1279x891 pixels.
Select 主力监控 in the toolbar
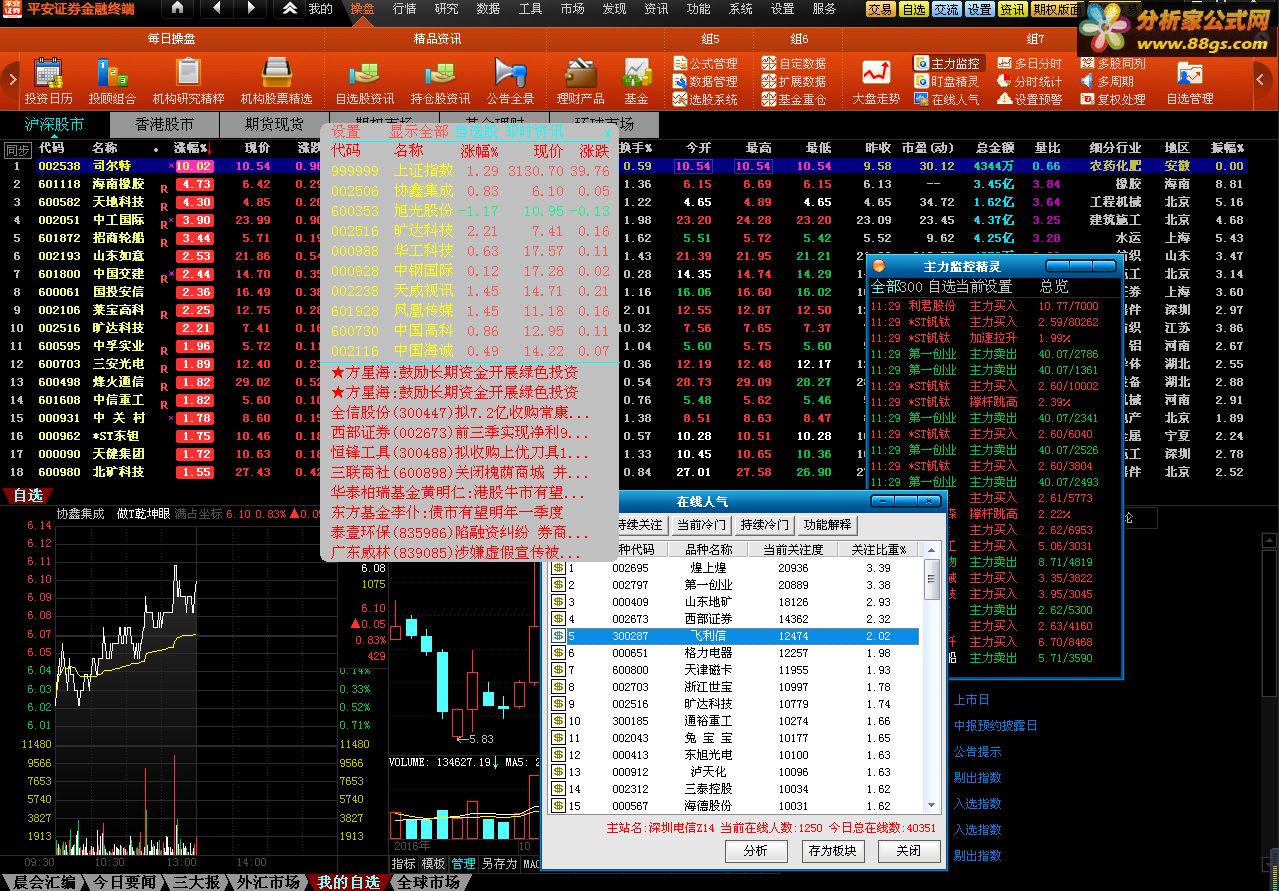[948, 63]
